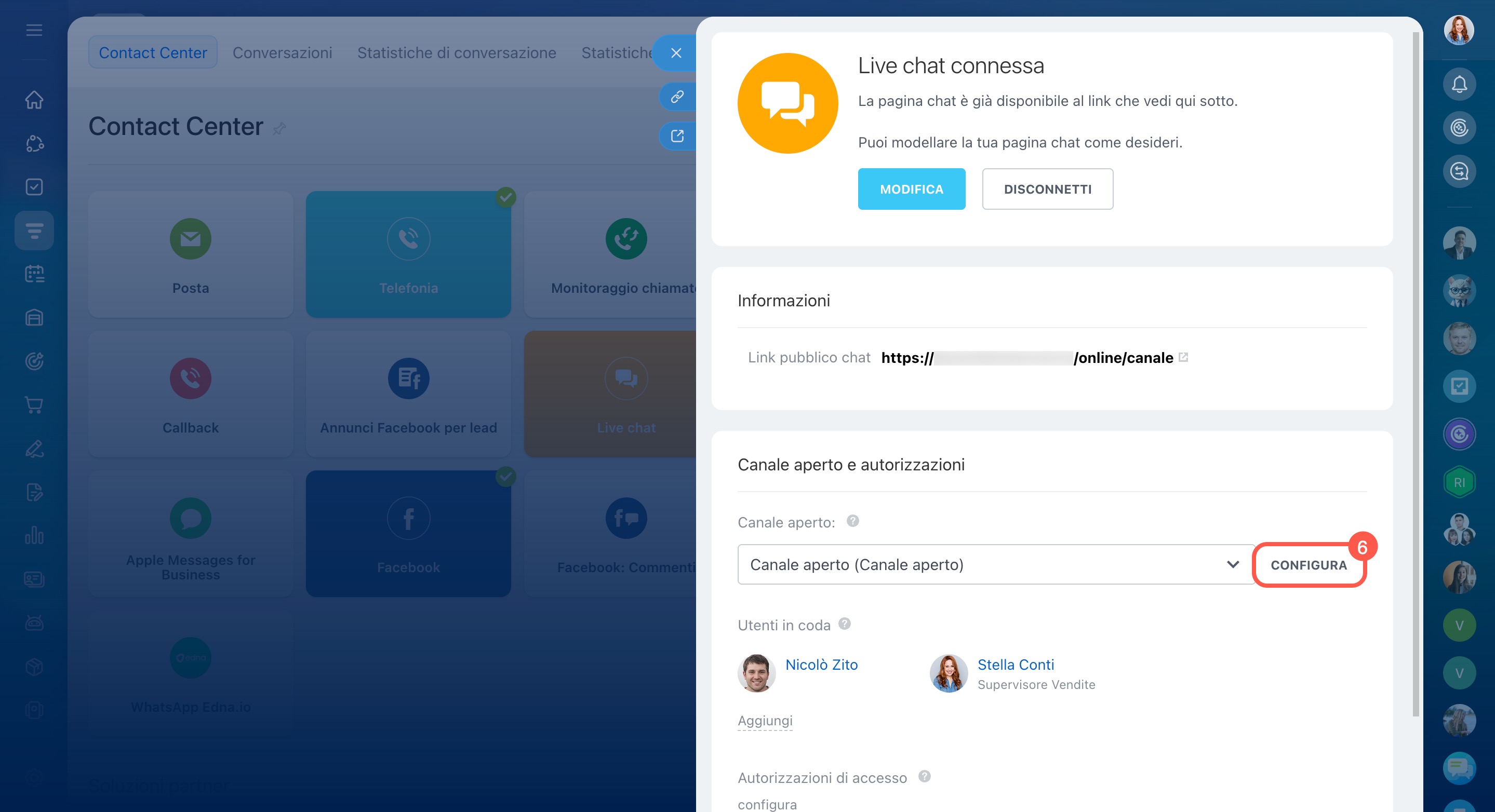1495x812 pixels.
Task: Click help icon next to Canale aperto
Action: [x=852, y=521]
